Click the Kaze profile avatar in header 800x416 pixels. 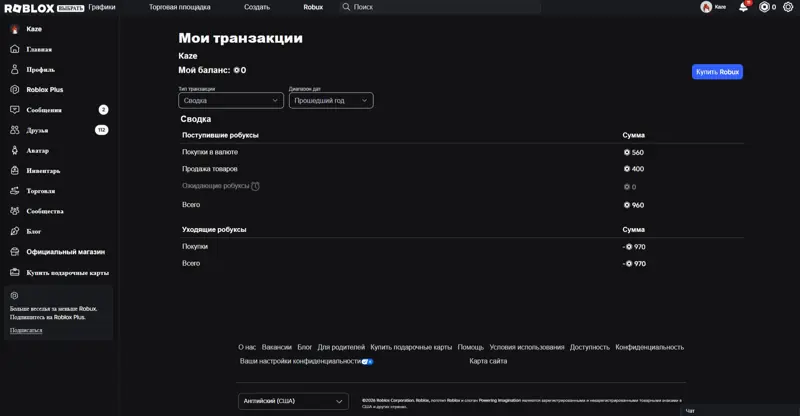click(x=706, y=7)
